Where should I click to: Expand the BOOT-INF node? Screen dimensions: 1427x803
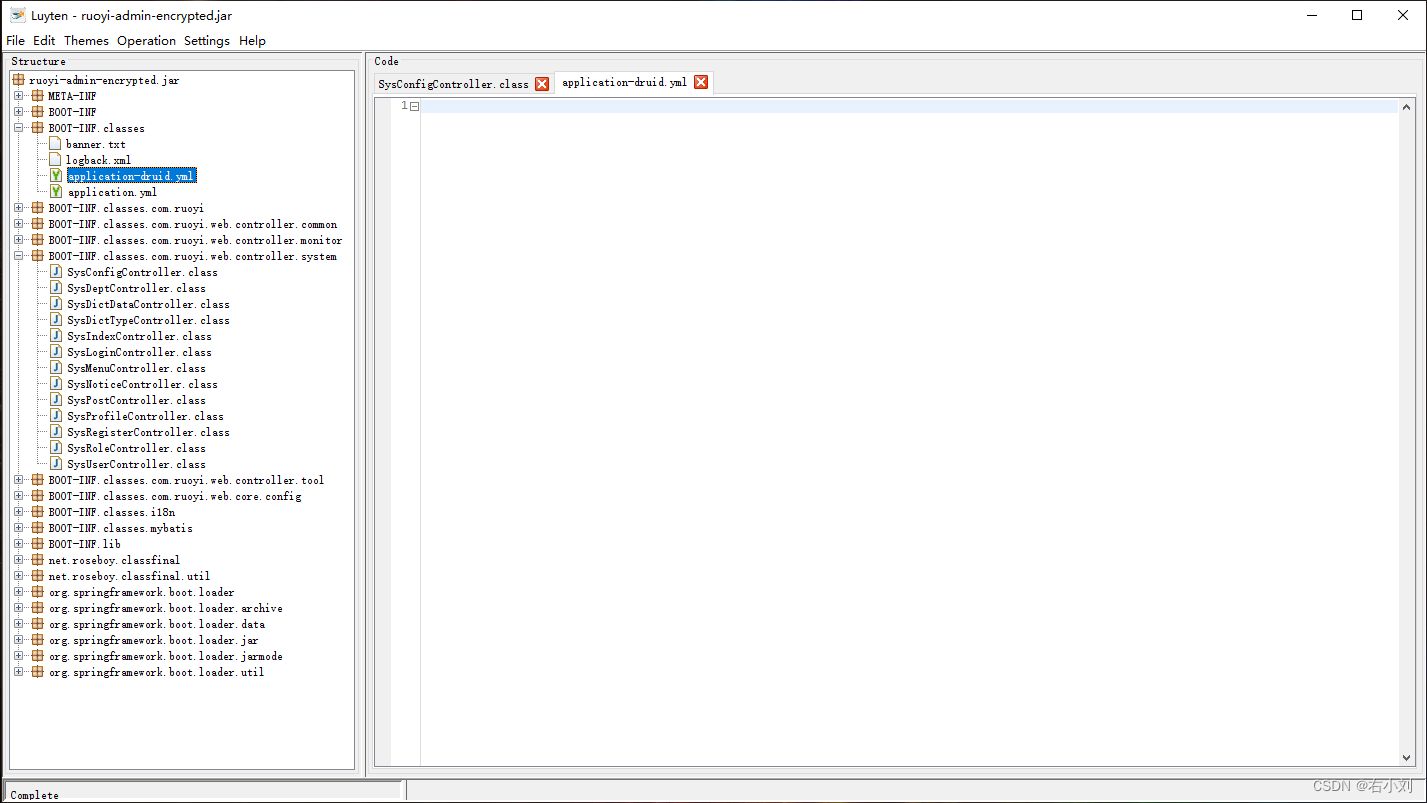(x=18, y=112)
